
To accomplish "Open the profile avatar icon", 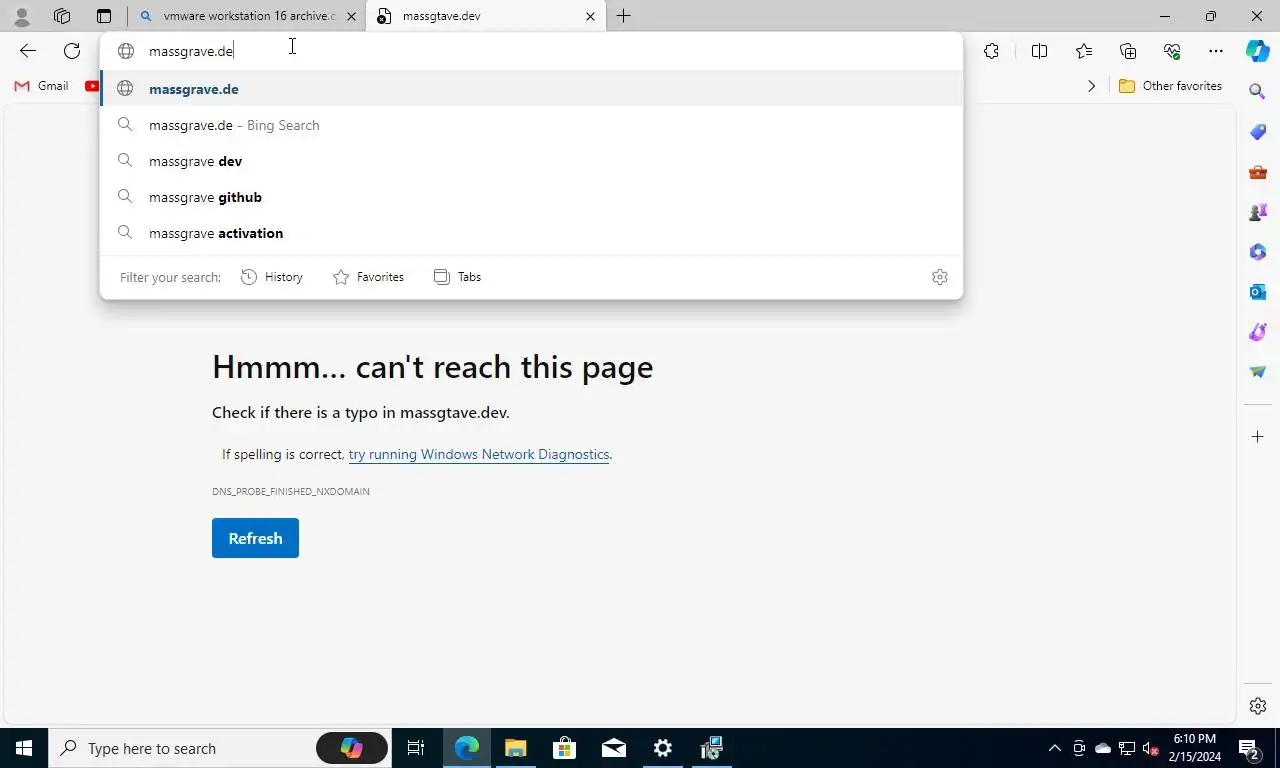I will click(x=22, y=16).
